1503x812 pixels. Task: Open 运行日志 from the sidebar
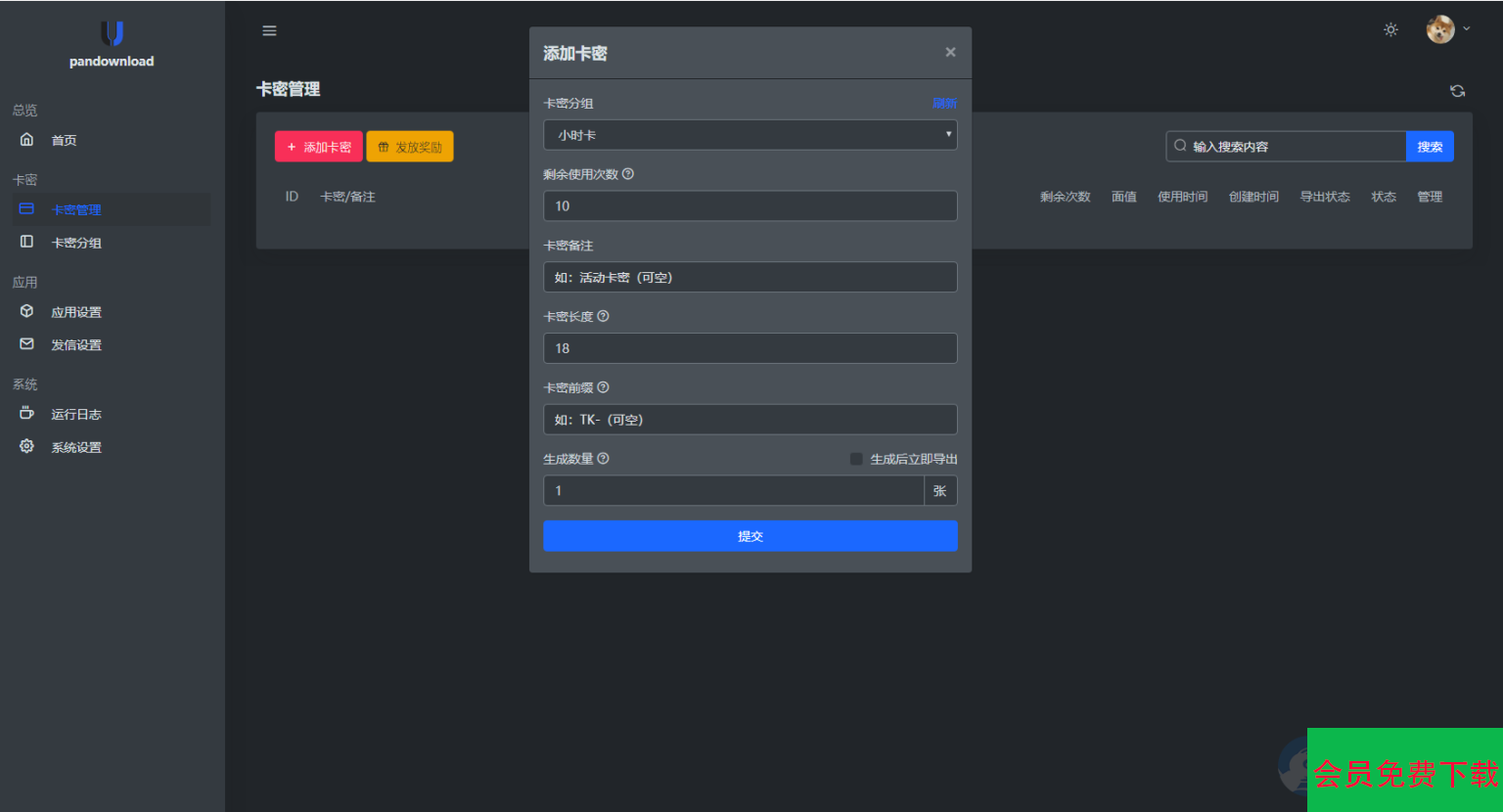[76, 415]
